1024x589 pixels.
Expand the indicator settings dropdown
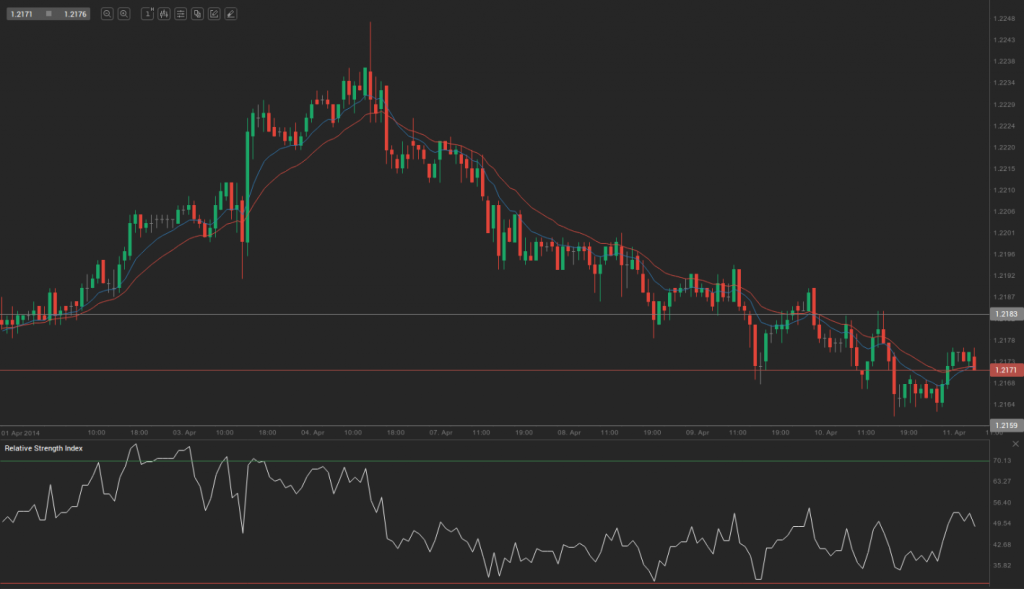pyautogui.click(x=180, y=14)
